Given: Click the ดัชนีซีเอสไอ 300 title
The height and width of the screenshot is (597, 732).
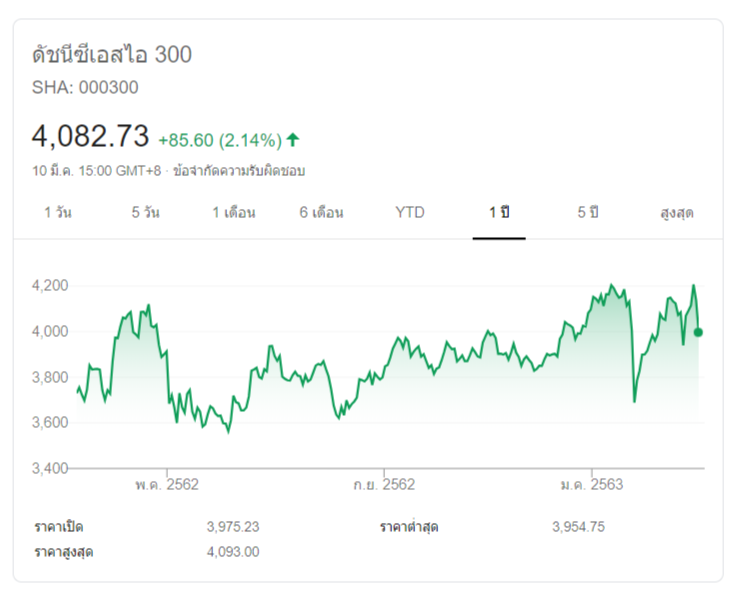Looking at the screenshot, I should [112, 54].
